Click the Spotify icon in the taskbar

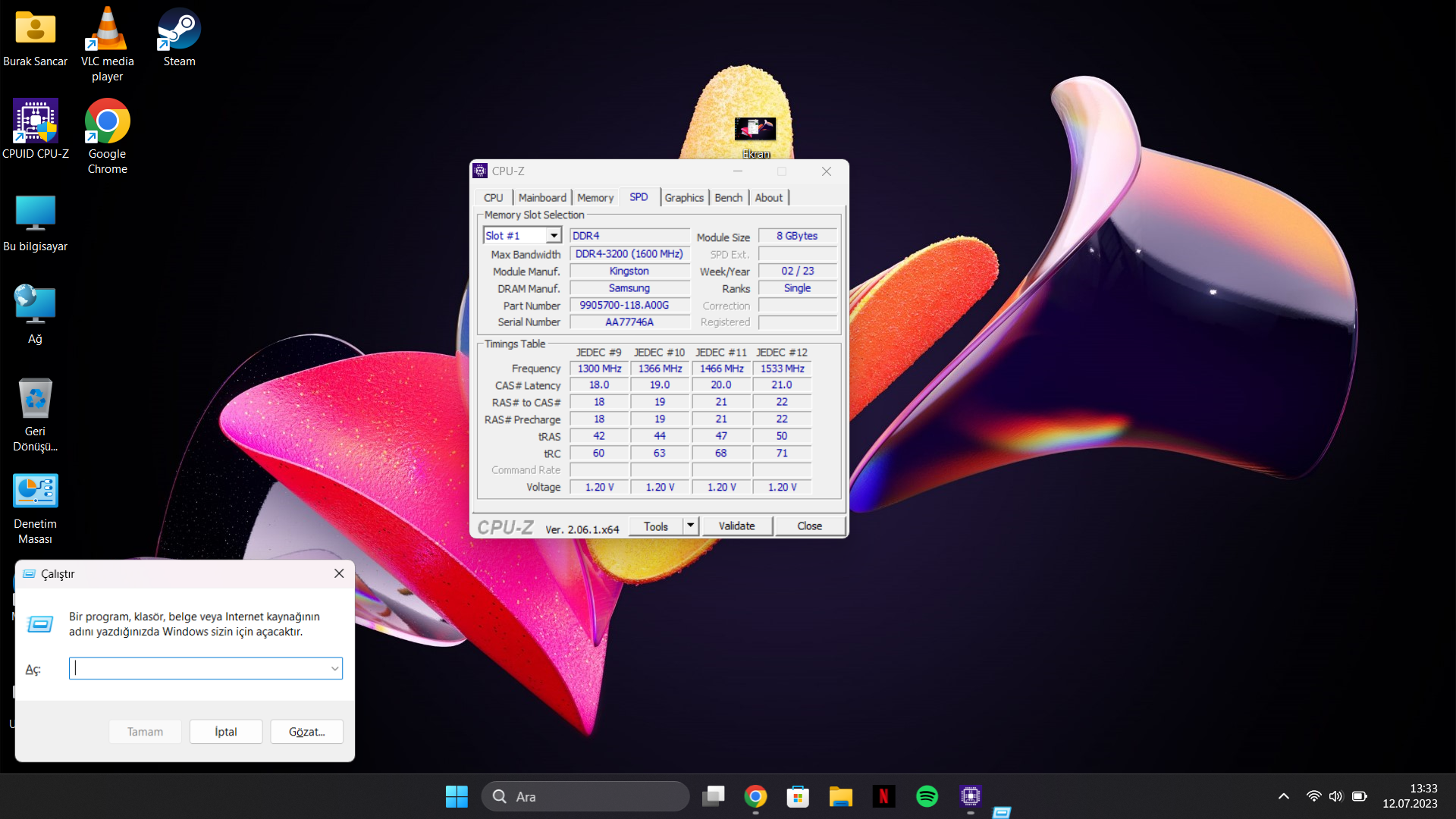pyautogui.click(x=927, y=796)
